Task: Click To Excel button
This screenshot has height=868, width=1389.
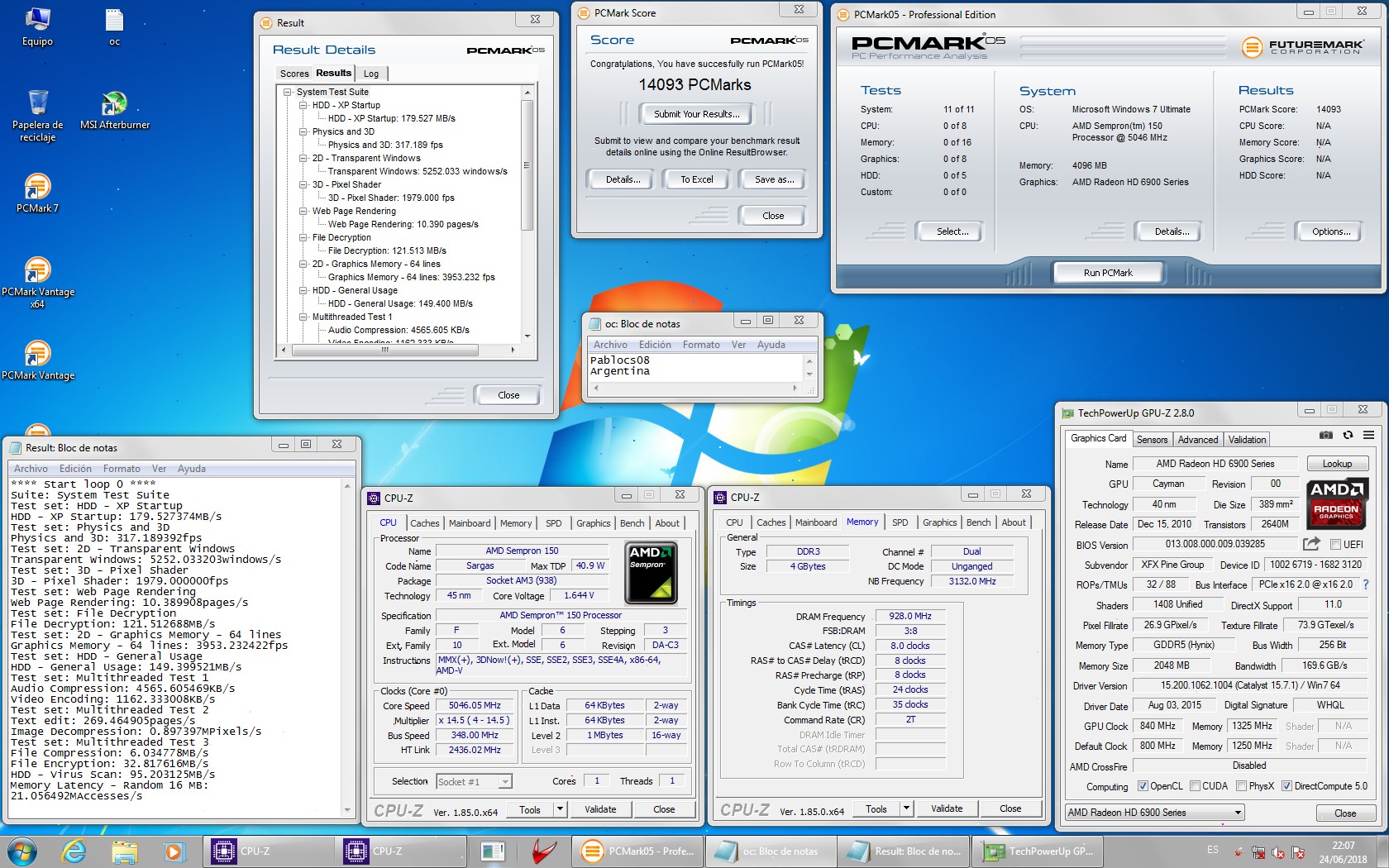Action: pyautogui.click(x=696, y=179)
